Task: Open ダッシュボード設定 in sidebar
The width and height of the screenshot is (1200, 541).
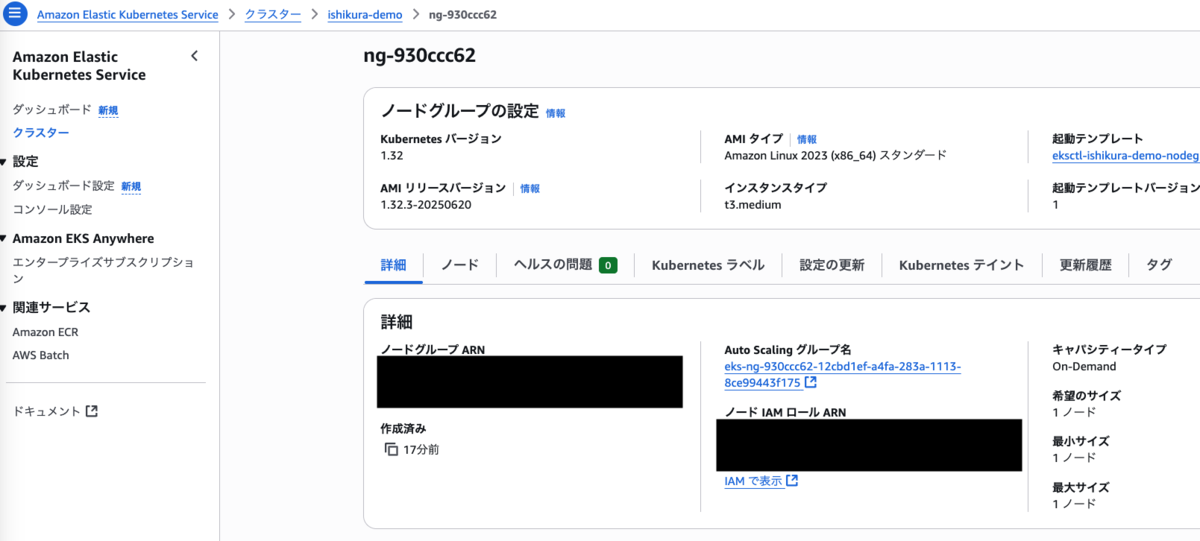Action: 63,186
